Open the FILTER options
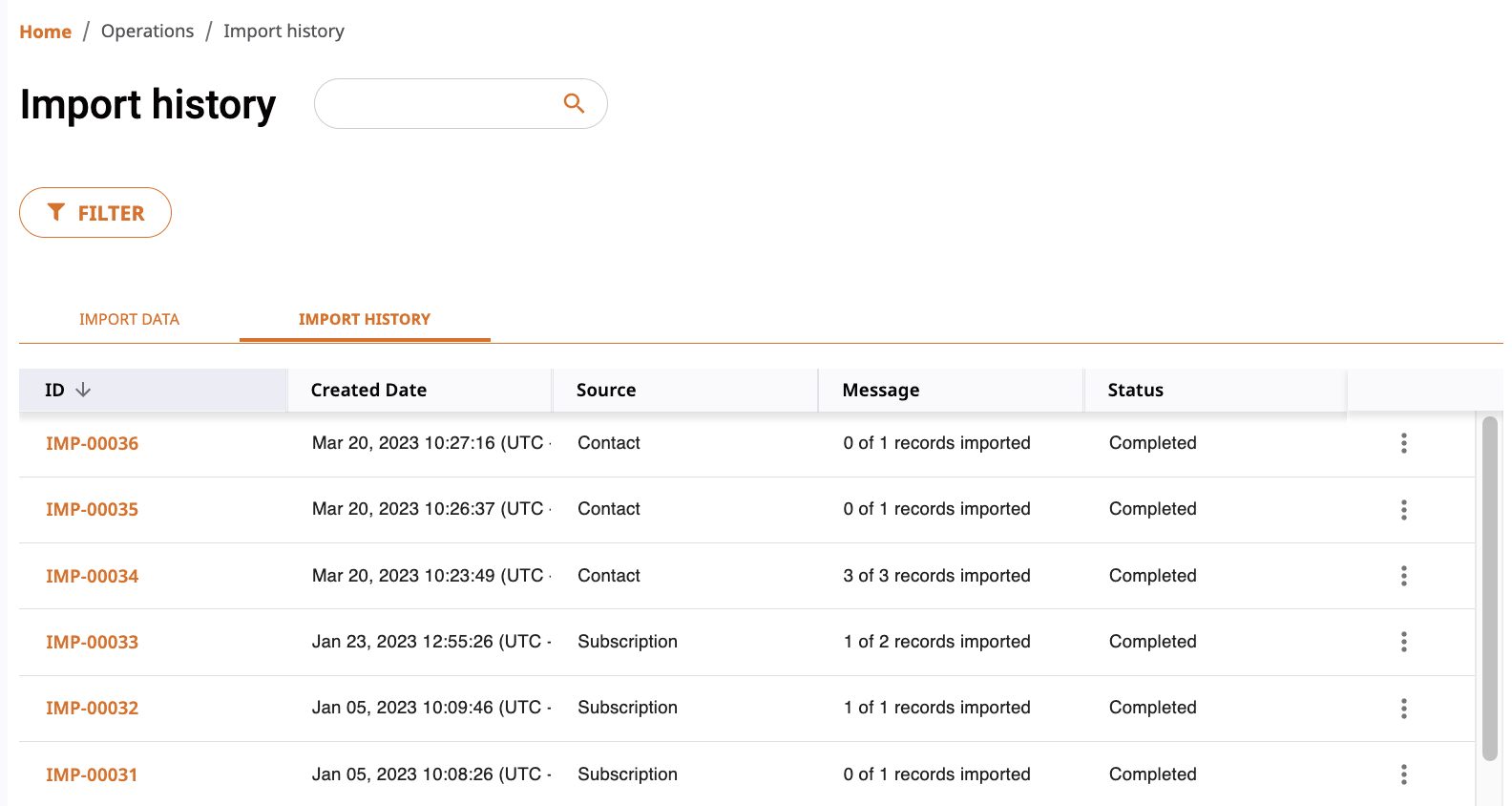This screenshot has width=1512, height=806. click(x=95, y=213)
